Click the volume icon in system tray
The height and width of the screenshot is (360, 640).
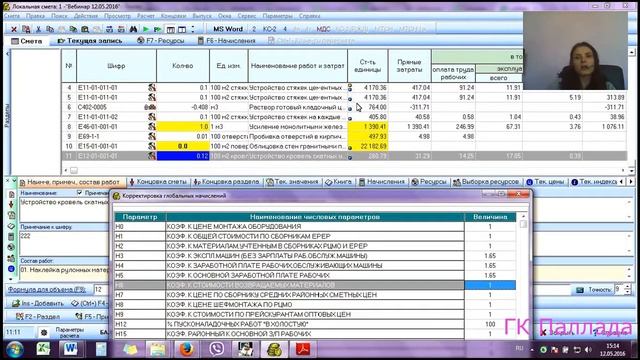588,350
